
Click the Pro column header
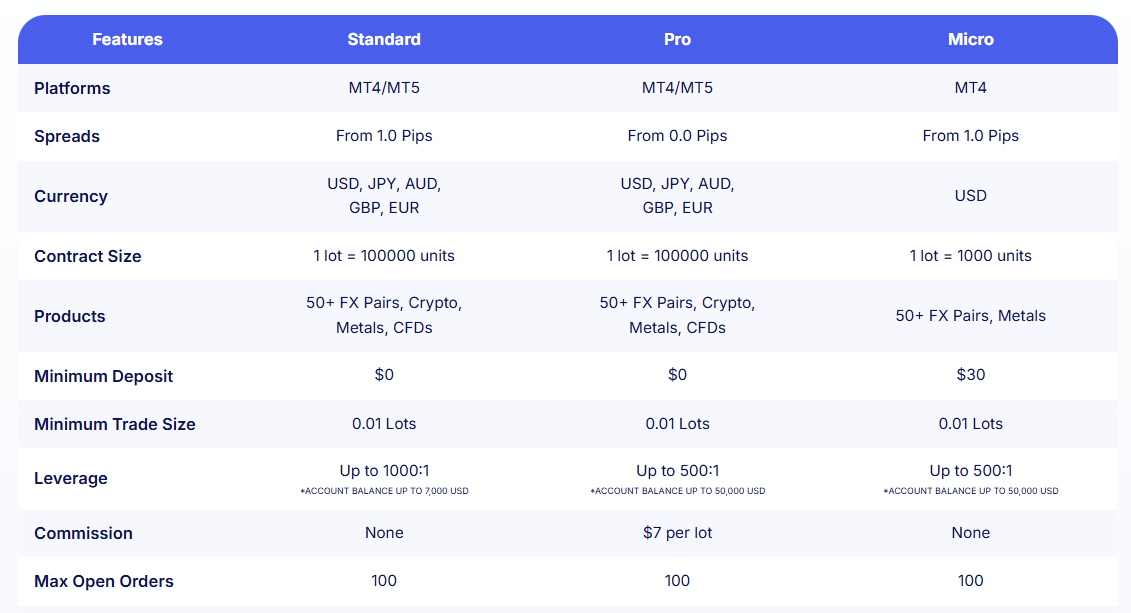pyautogui.click(x=677, y=40)
